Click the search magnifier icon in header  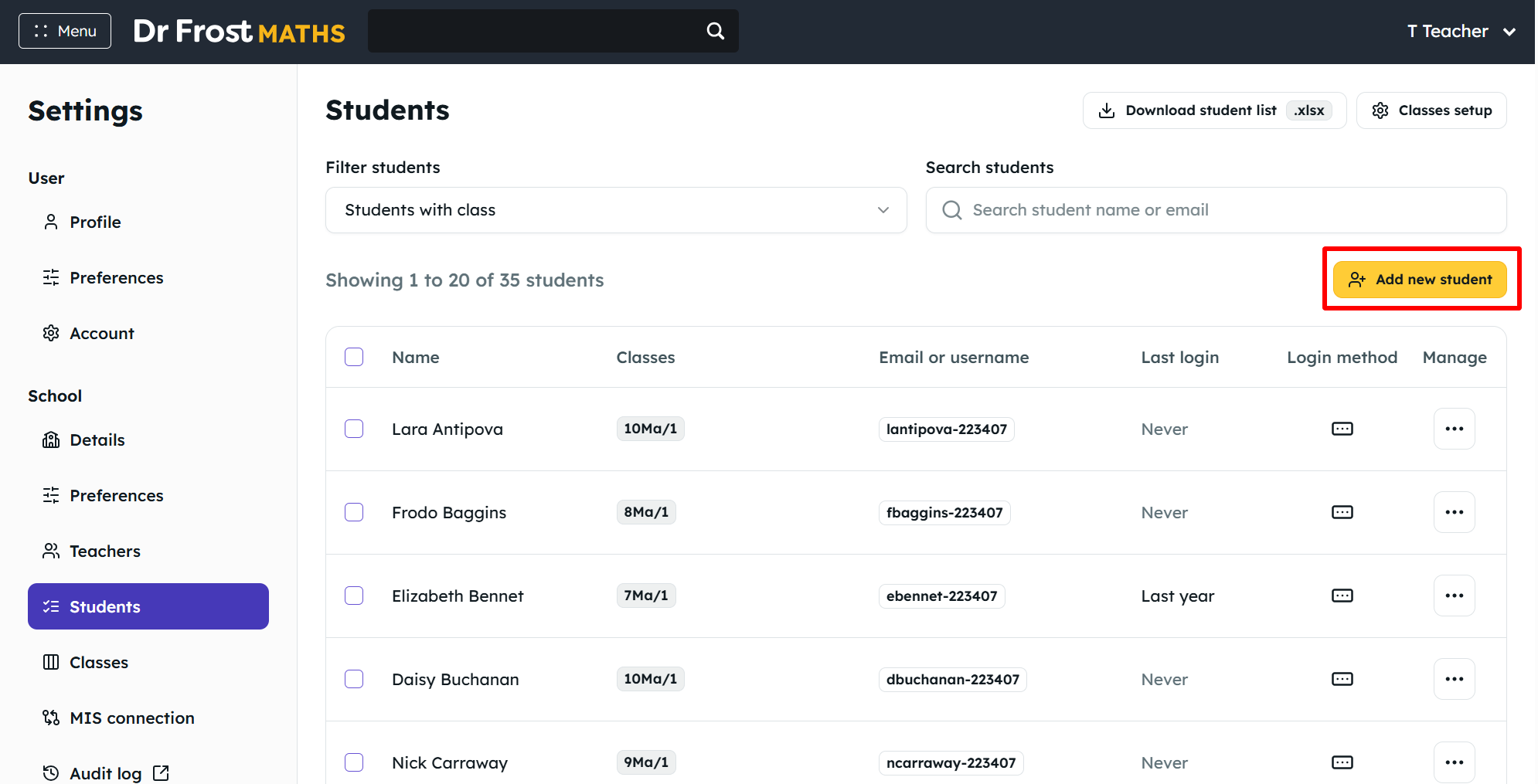click(x=716, y=31)
